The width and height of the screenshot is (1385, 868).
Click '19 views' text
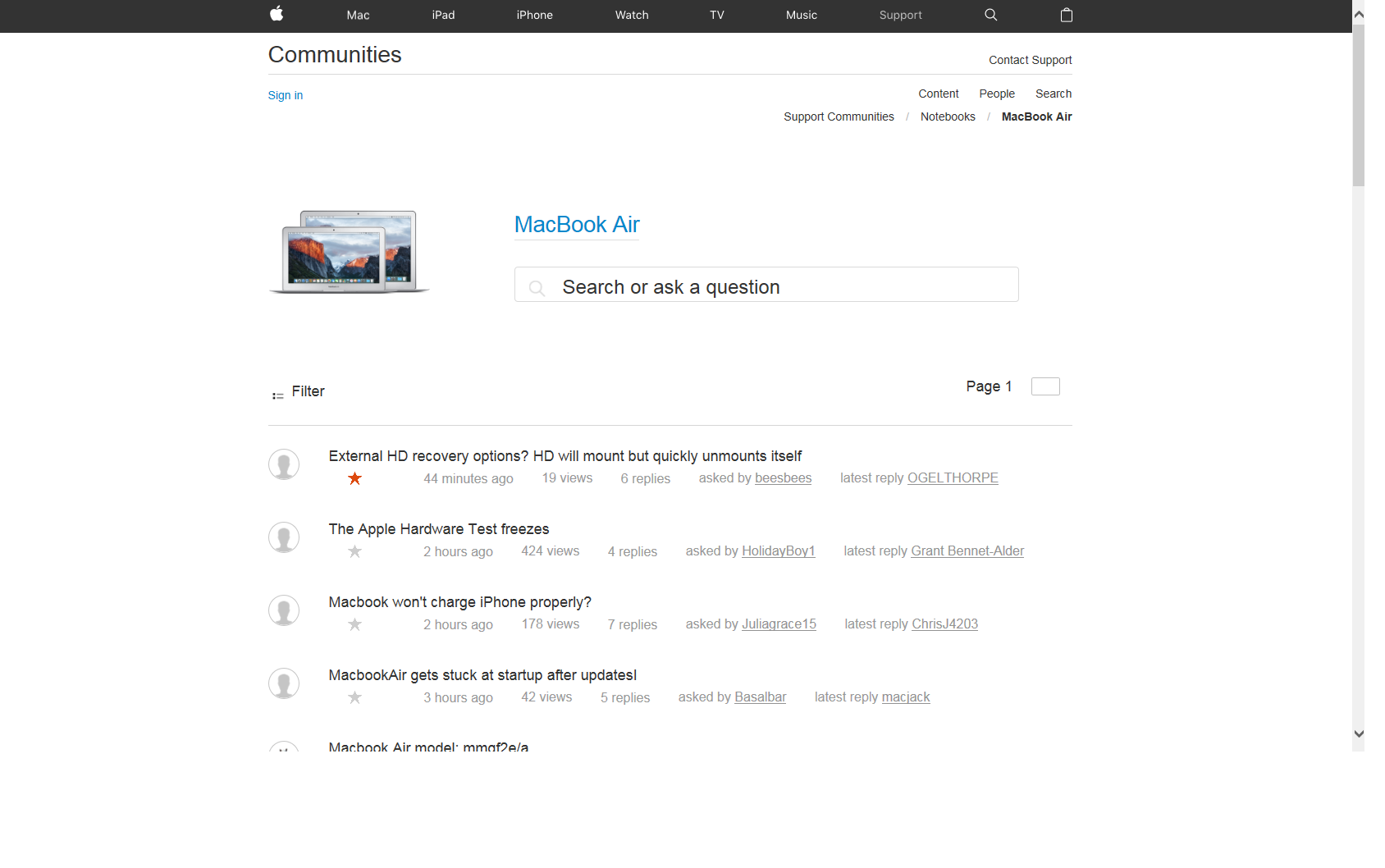pyautogui.click(x=567, y=478)
